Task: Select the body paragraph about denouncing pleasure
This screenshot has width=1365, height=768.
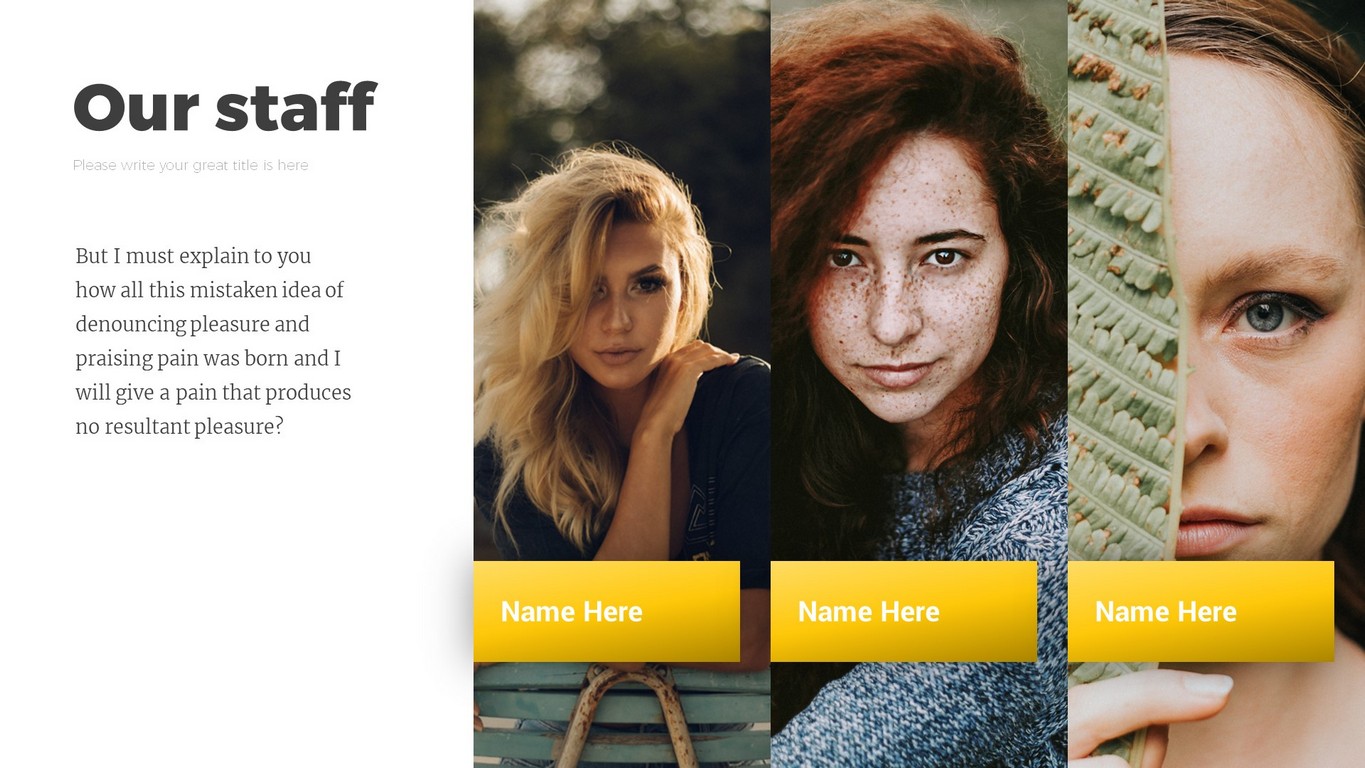Action: pyautogui.click(x=213, y=341)
